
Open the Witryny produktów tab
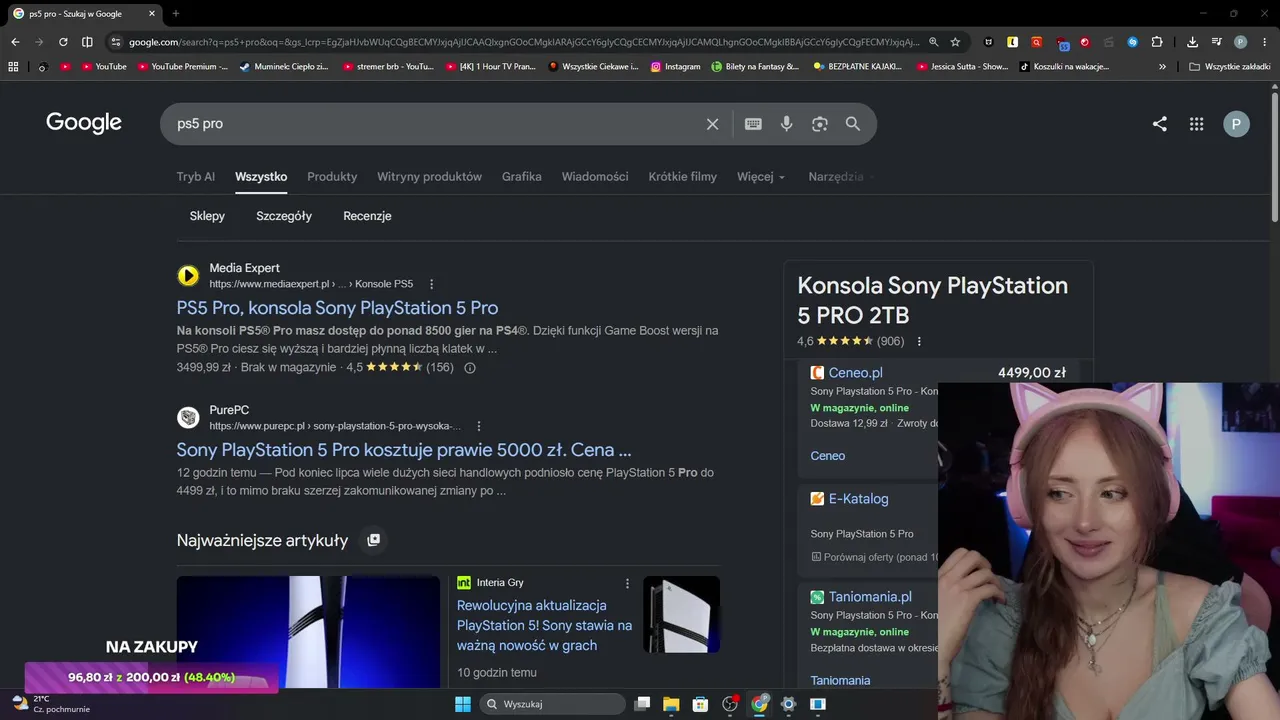429,177
